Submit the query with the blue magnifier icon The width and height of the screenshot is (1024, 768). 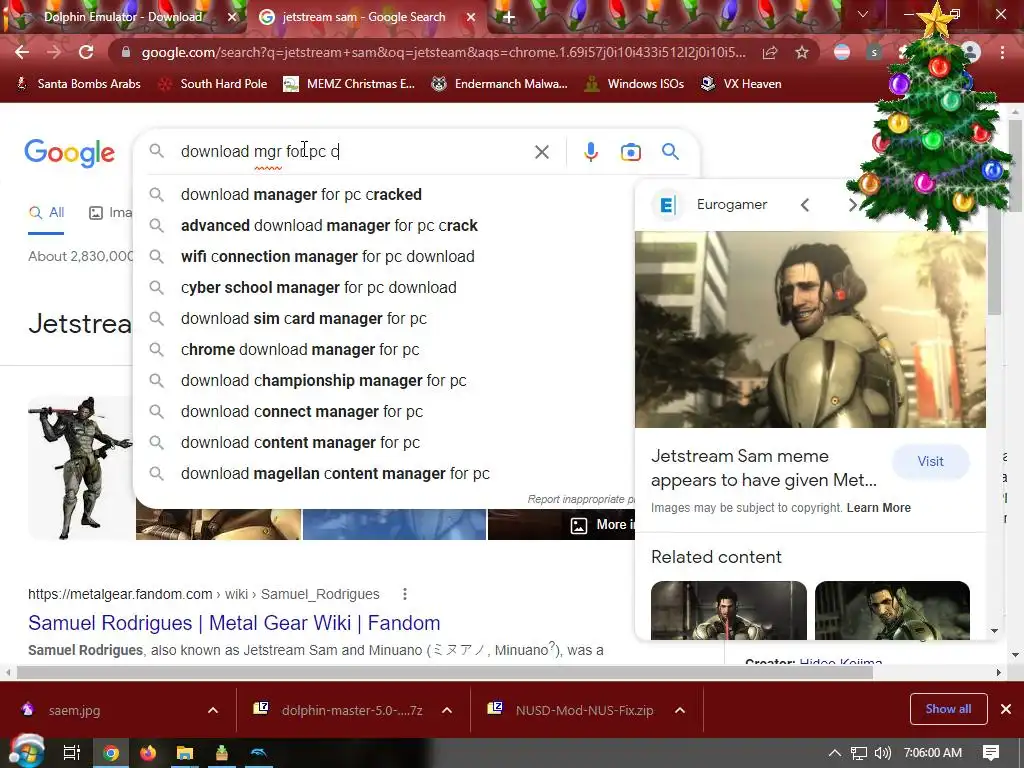coord(670,152)
